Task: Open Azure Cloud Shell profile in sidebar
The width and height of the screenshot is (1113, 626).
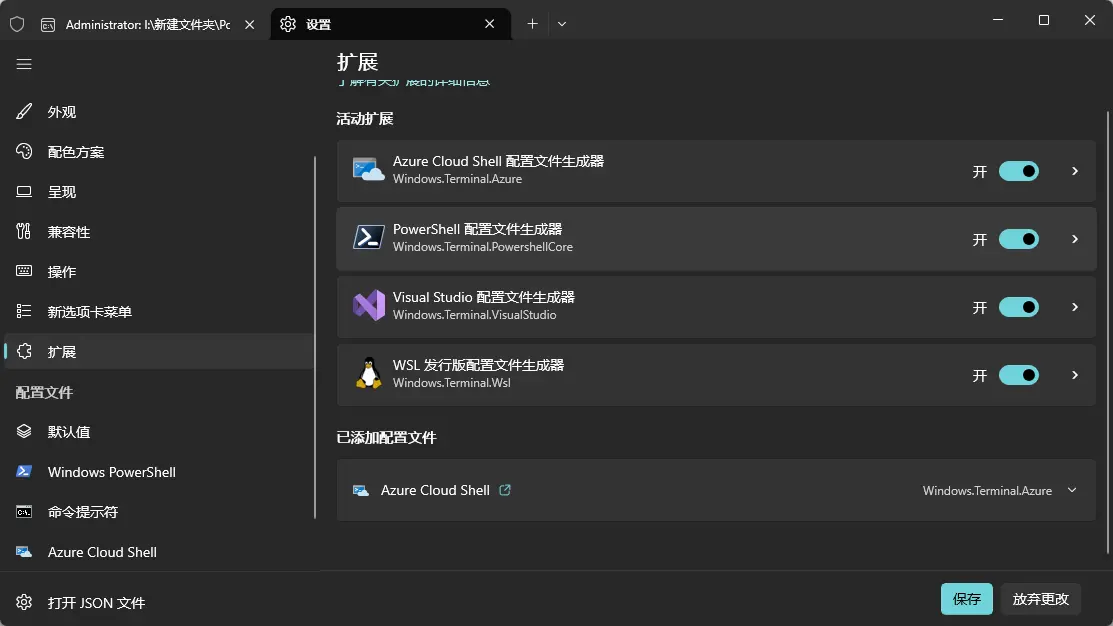Action: point(159,552)
